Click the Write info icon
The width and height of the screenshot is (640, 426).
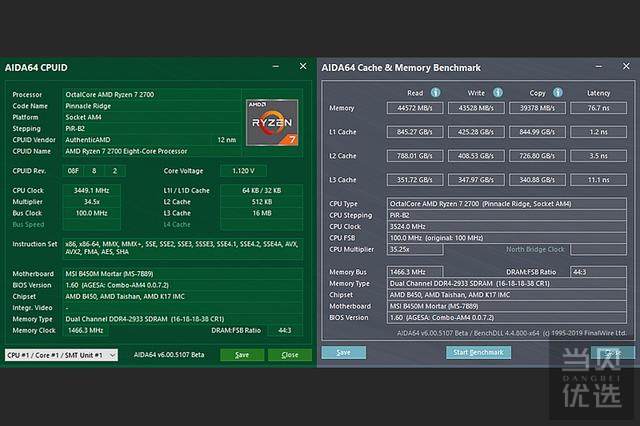click(498, 93)
